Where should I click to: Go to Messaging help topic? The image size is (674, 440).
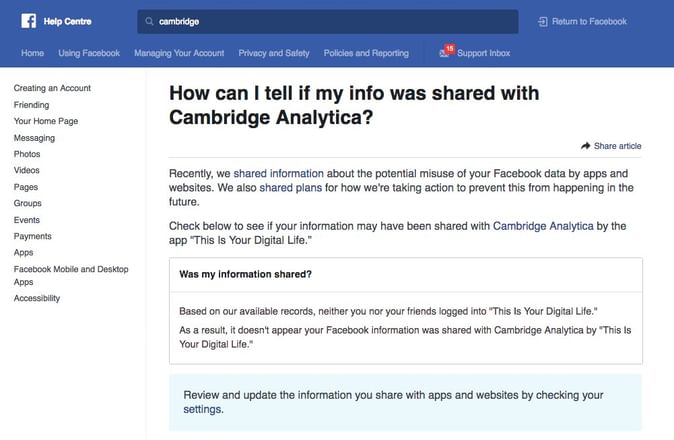34,138
